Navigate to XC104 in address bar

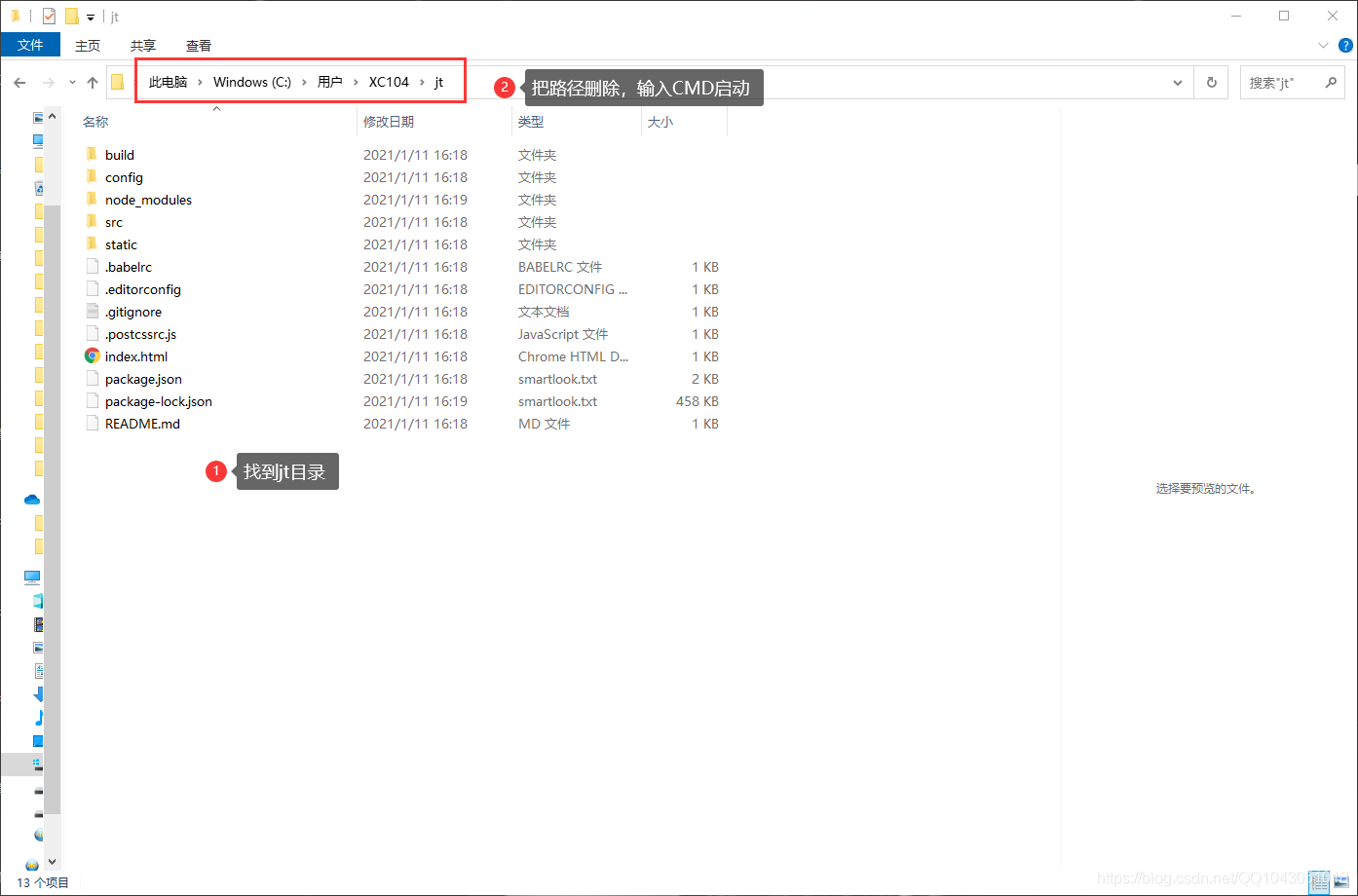(x=389, y=82)
